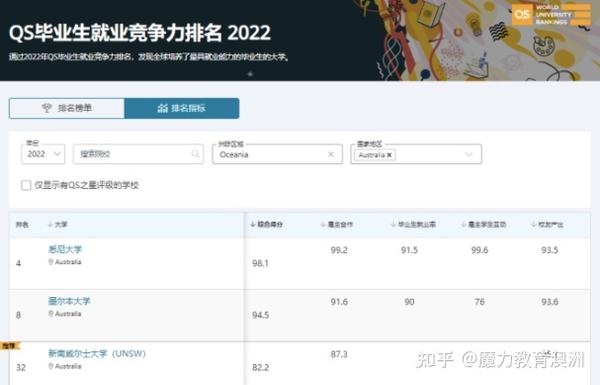Sort by 大学 column header
The width and height of the screenshot is (600, 385).
tap(58, 224)
